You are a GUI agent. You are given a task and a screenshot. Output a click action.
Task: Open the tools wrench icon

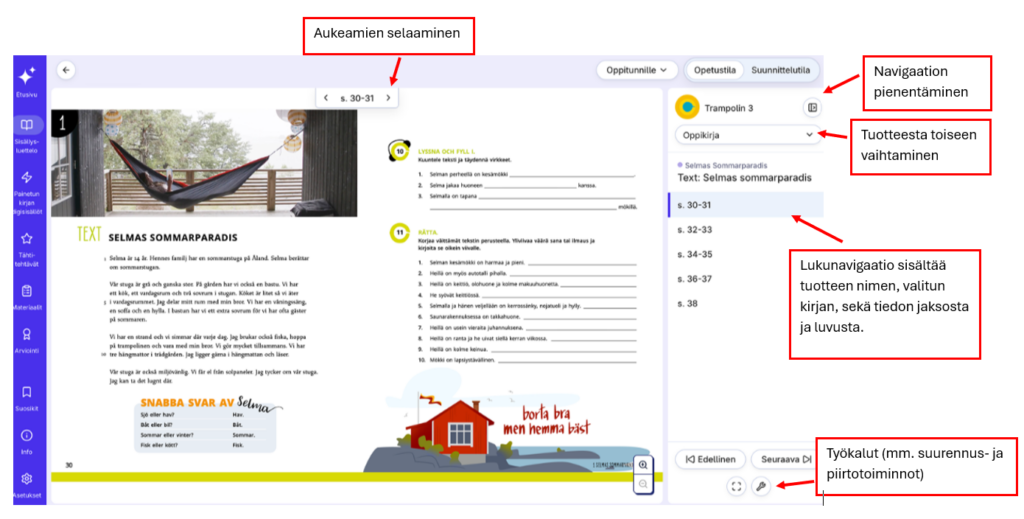point(761,487)
